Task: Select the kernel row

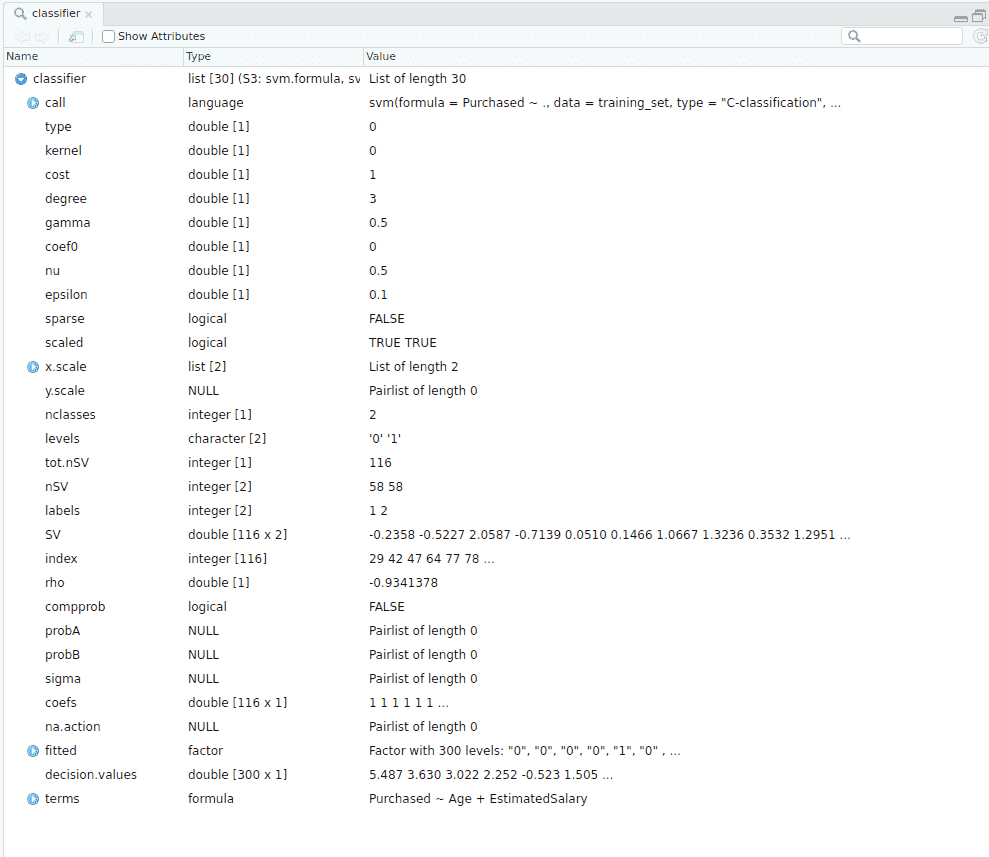Action: pyautogui.click(x=496, y=151)
